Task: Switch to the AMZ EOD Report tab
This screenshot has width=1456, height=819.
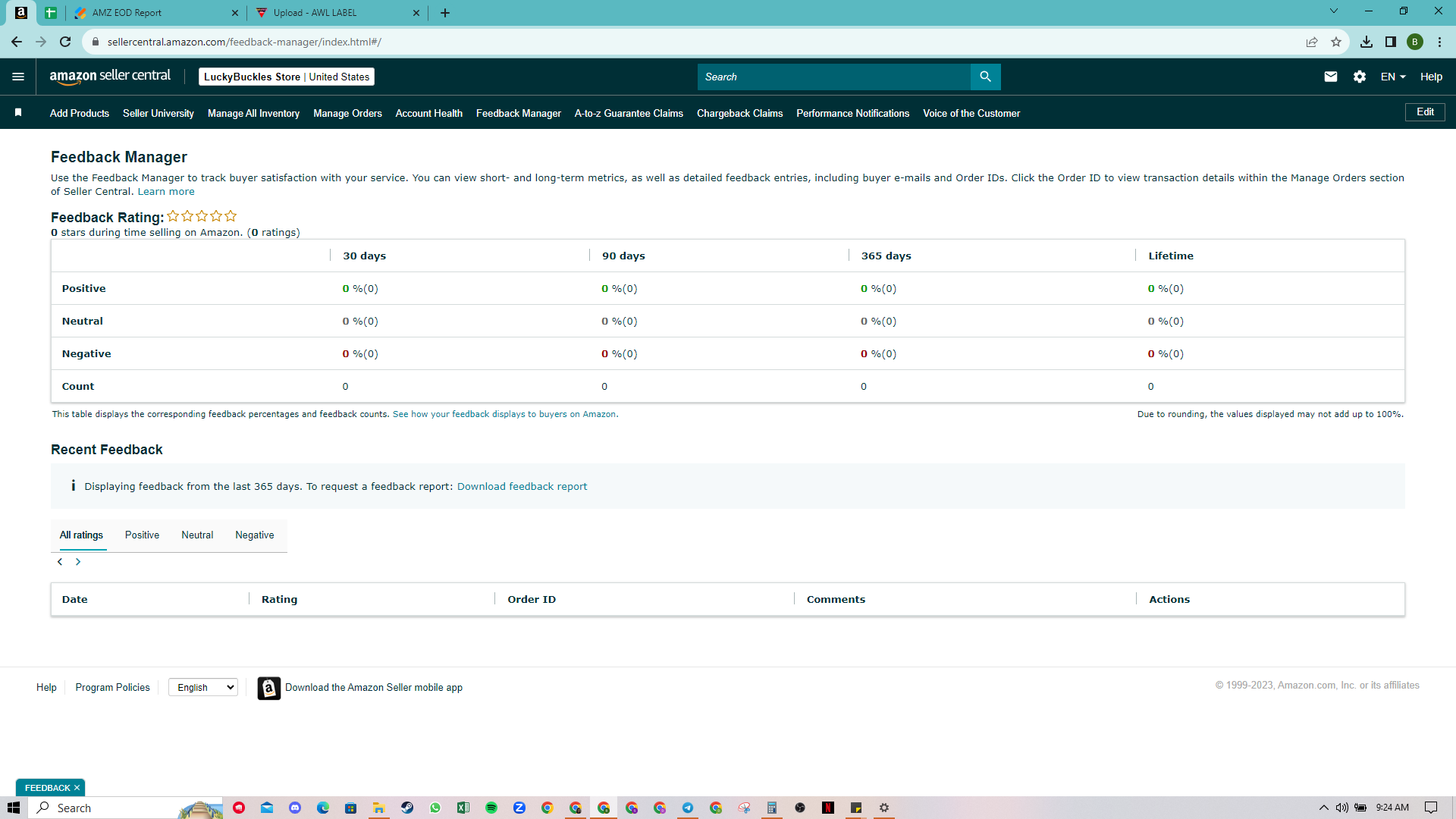Action: click(155, 13)
